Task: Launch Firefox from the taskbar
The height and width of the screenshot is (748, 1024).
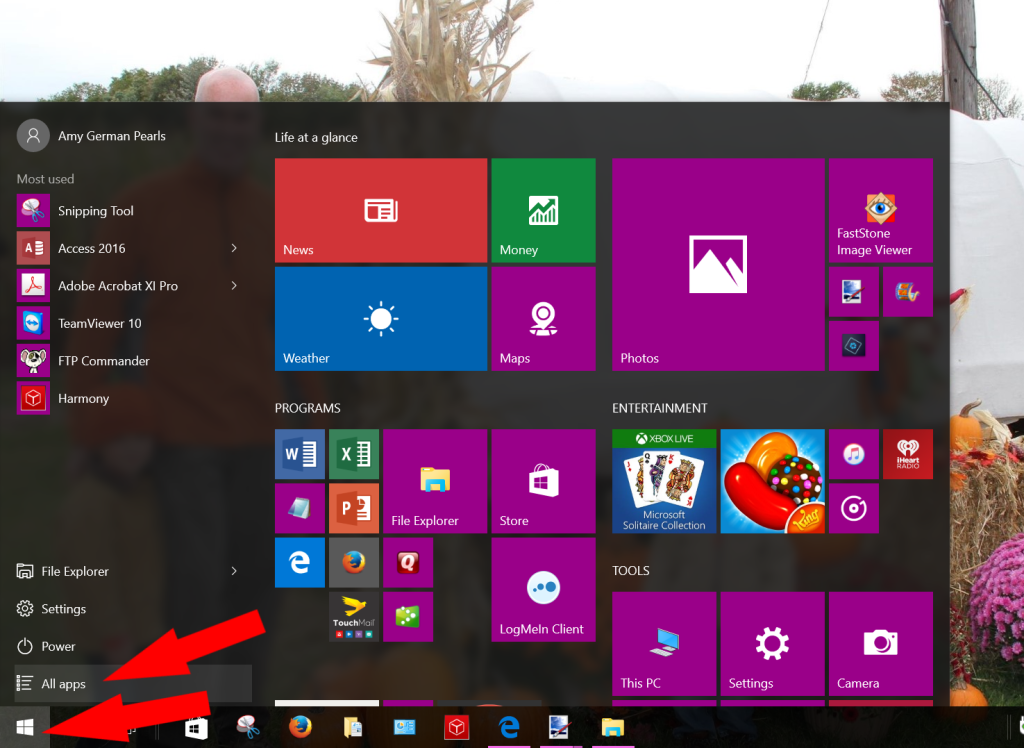Action: (x=301, y=727)
